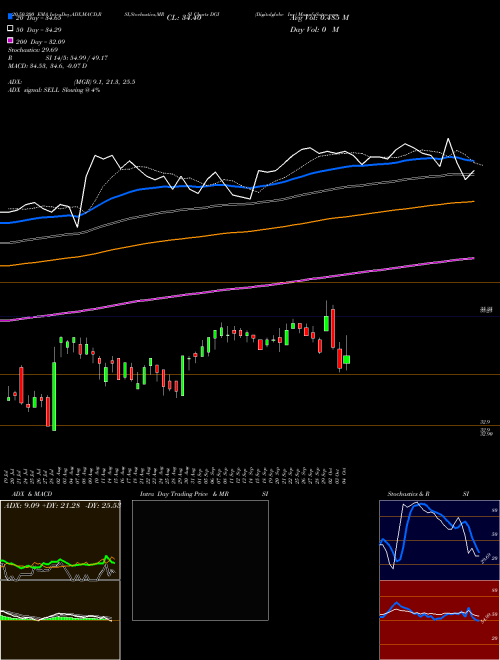Screen dimensions: 500x660
Task: Click the white 50 Day legend swatch
Action: click(10, 29)
